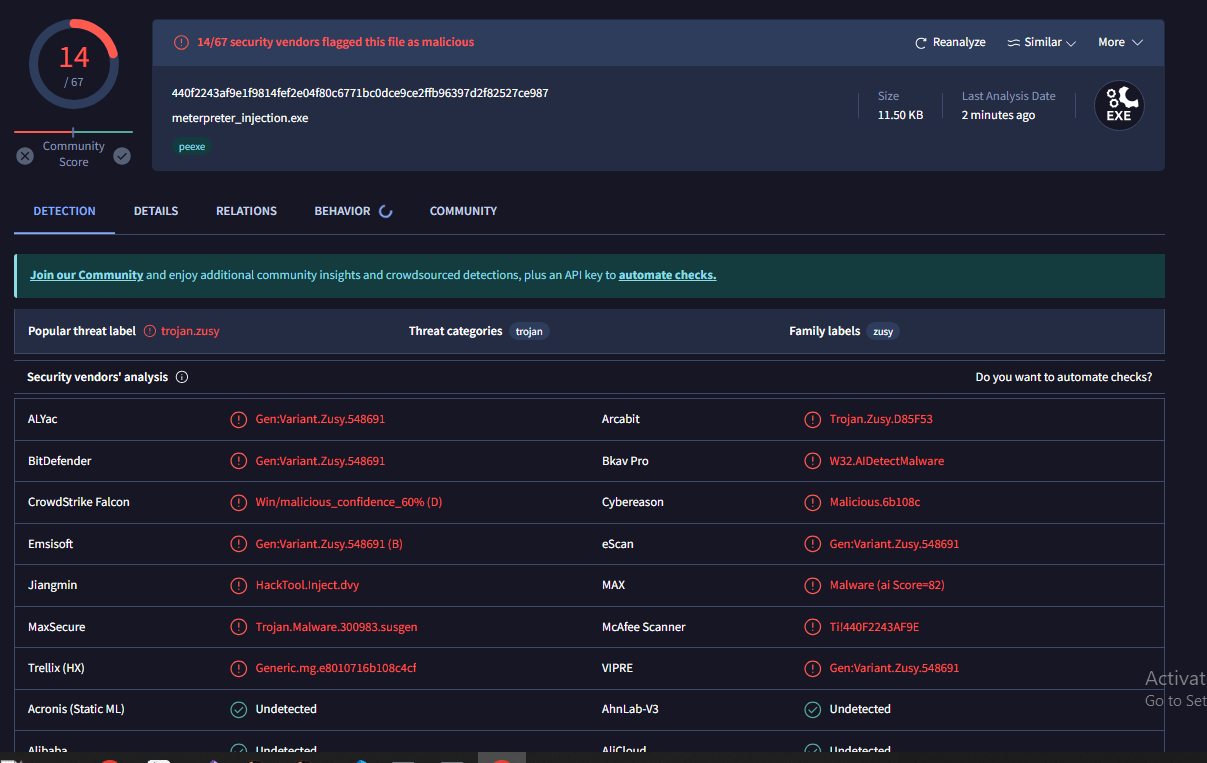Click the red alert icon in banner header
1207x763 pixels.
click(181, 42)
